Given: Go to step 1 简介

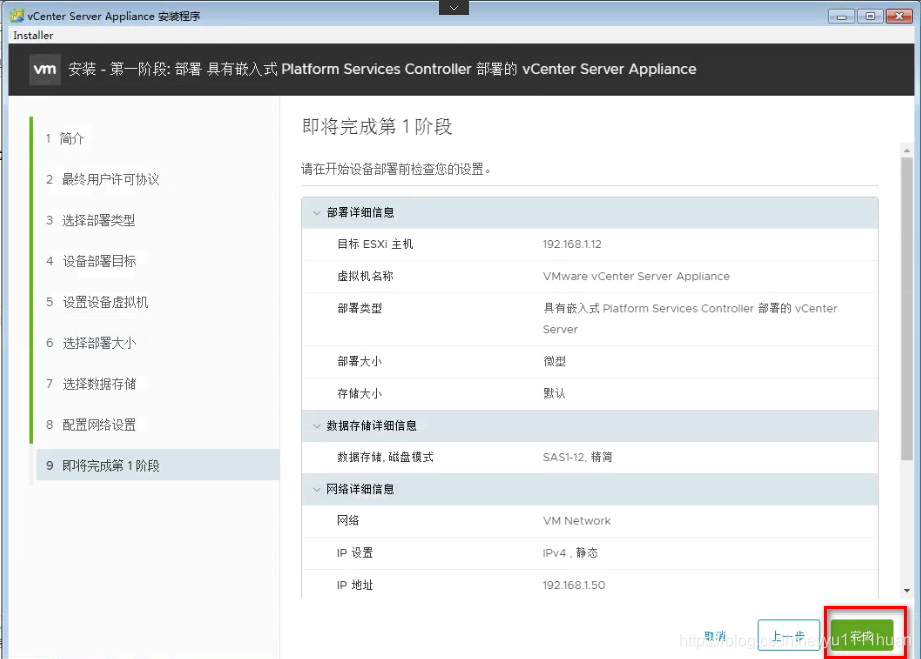Looking at the screenshot, I should (65, 139).
